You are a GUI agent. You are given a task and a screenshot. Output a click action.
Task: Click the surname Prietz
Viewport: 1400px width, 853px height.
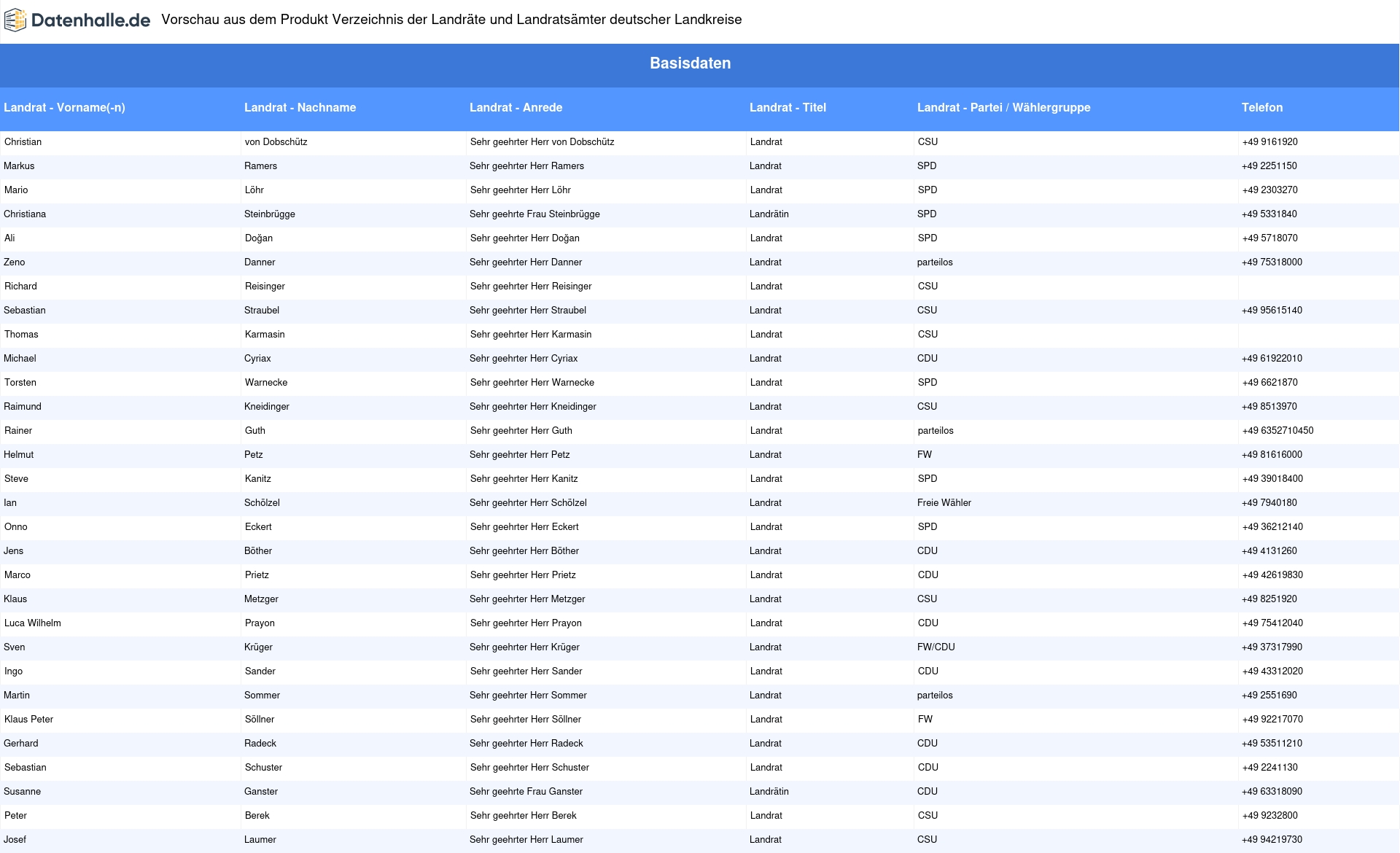point(257,575)
